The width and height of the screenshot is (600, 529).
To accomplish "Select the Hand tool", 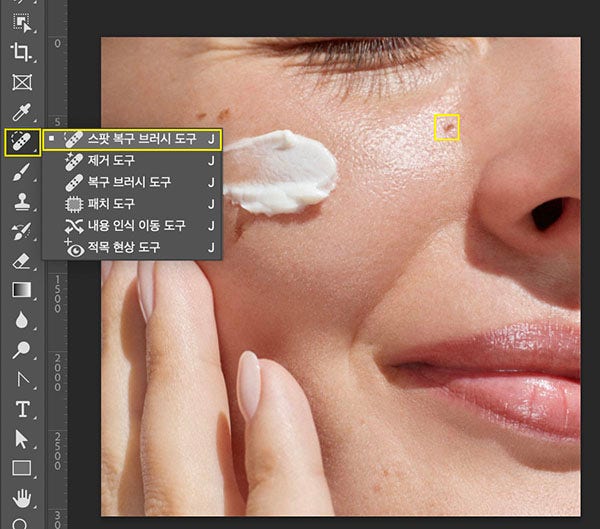I will click(22, 498).
